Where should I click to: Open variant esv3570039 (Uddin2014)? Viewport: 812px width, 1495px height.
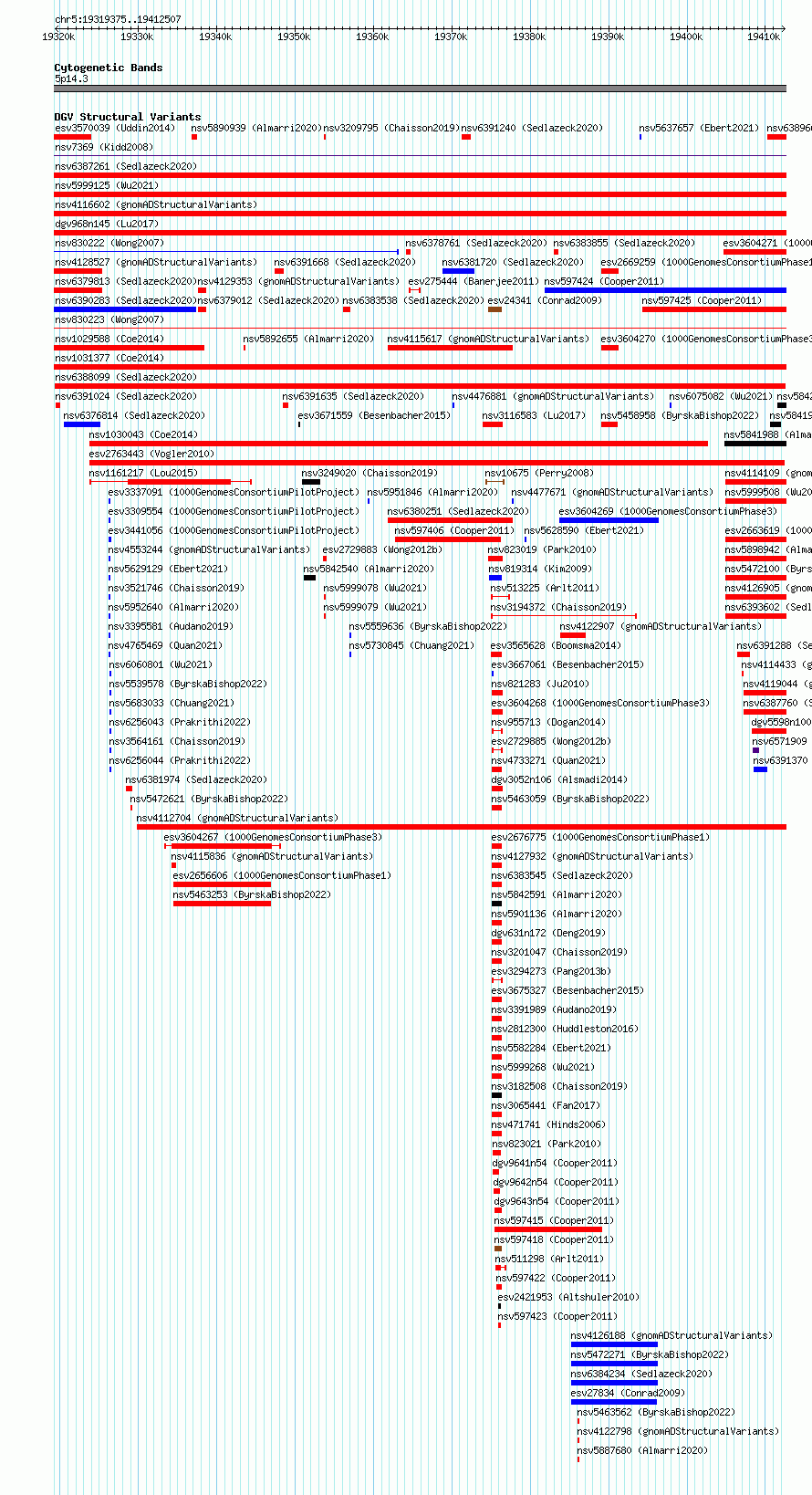click(115, 128)
